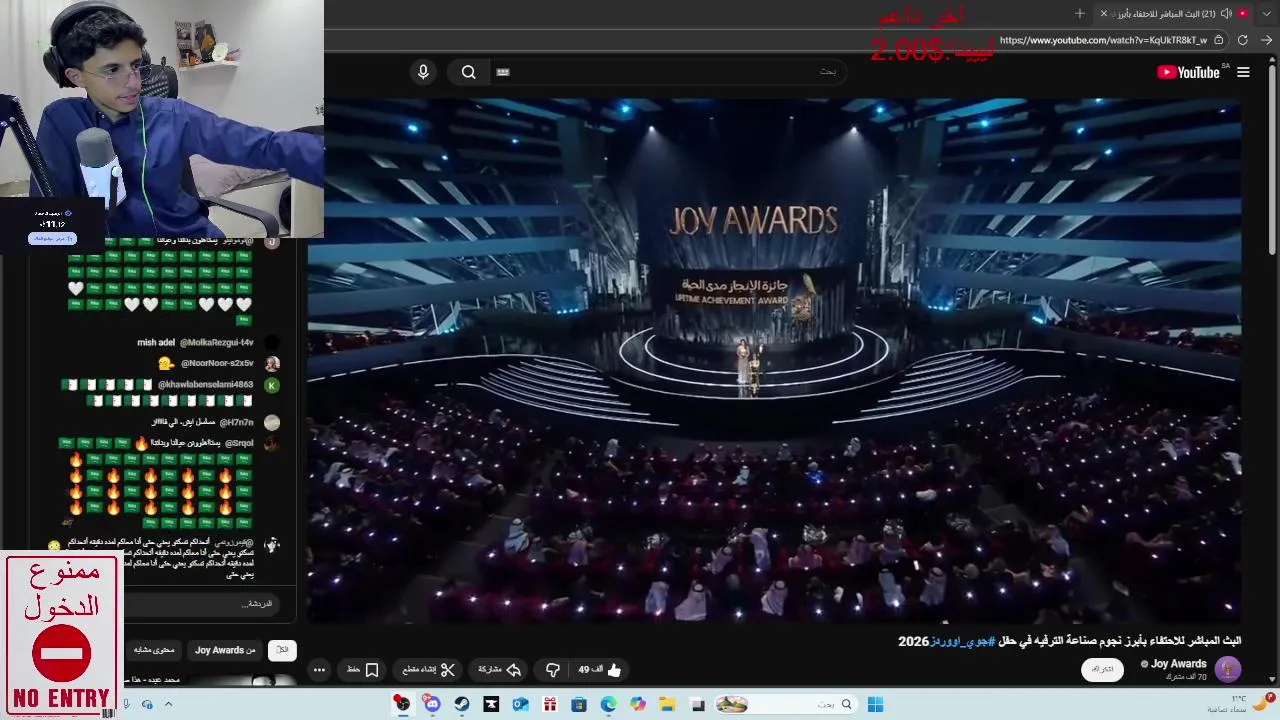
Task: Start voice search with the microphone
Action: (x=423, y=72)
